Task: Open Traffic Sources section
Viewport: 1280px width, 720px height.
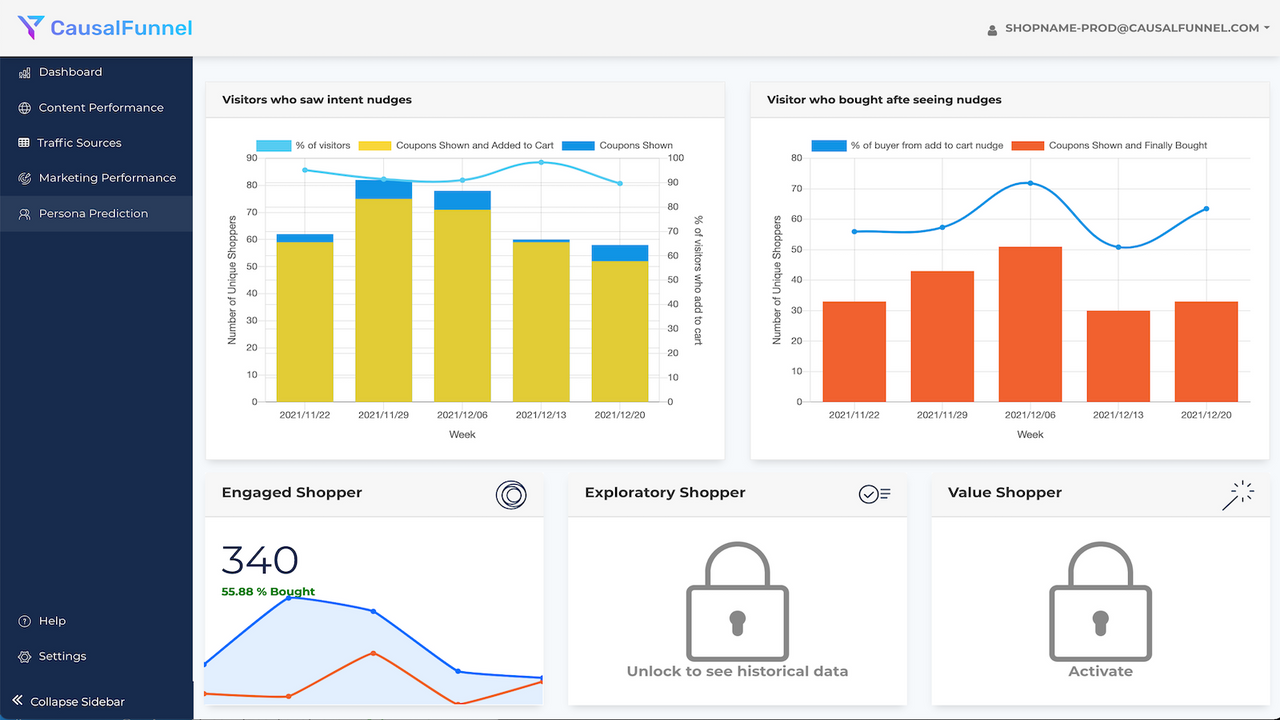Action: pos(96,143)
